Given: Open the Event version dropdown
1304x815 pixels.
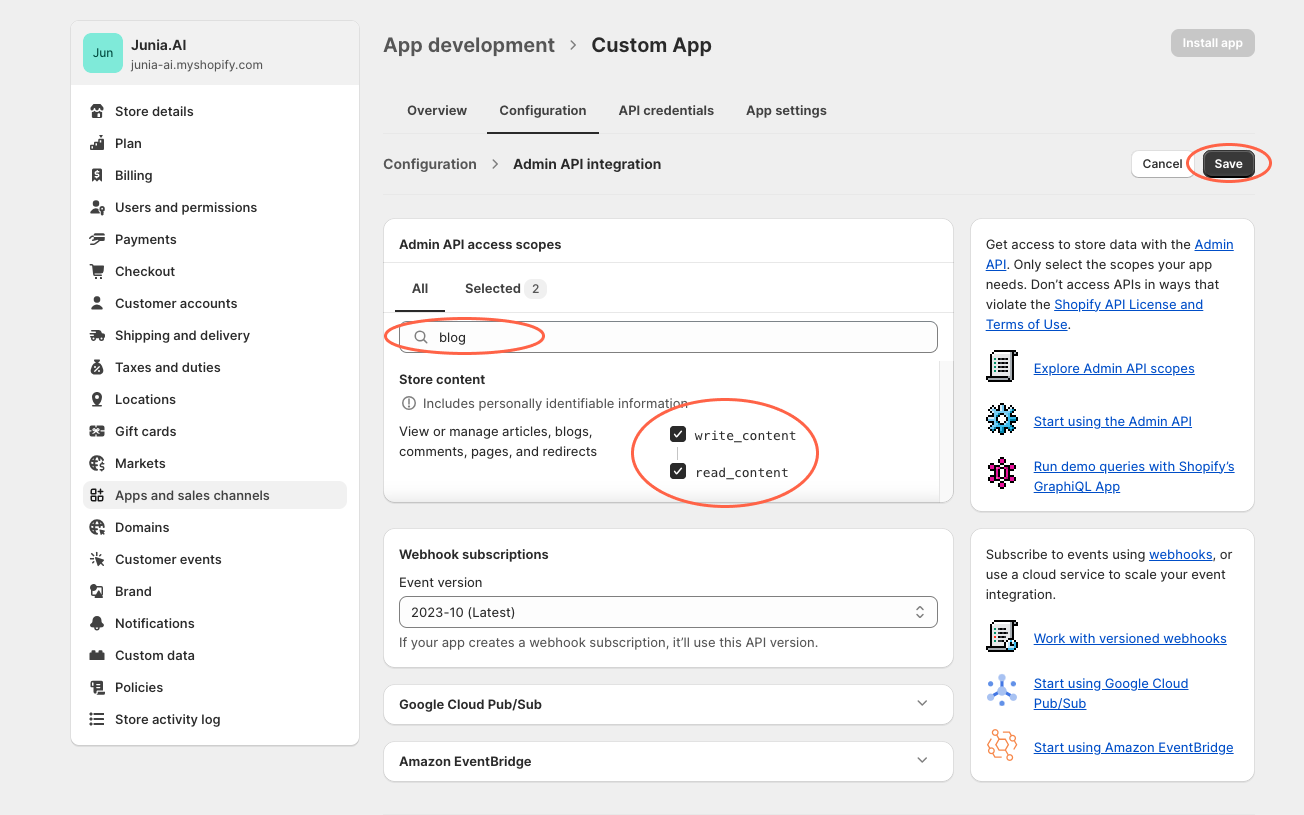Looking at the screenshot, I should pyautogui.click(x=668, y=611).
